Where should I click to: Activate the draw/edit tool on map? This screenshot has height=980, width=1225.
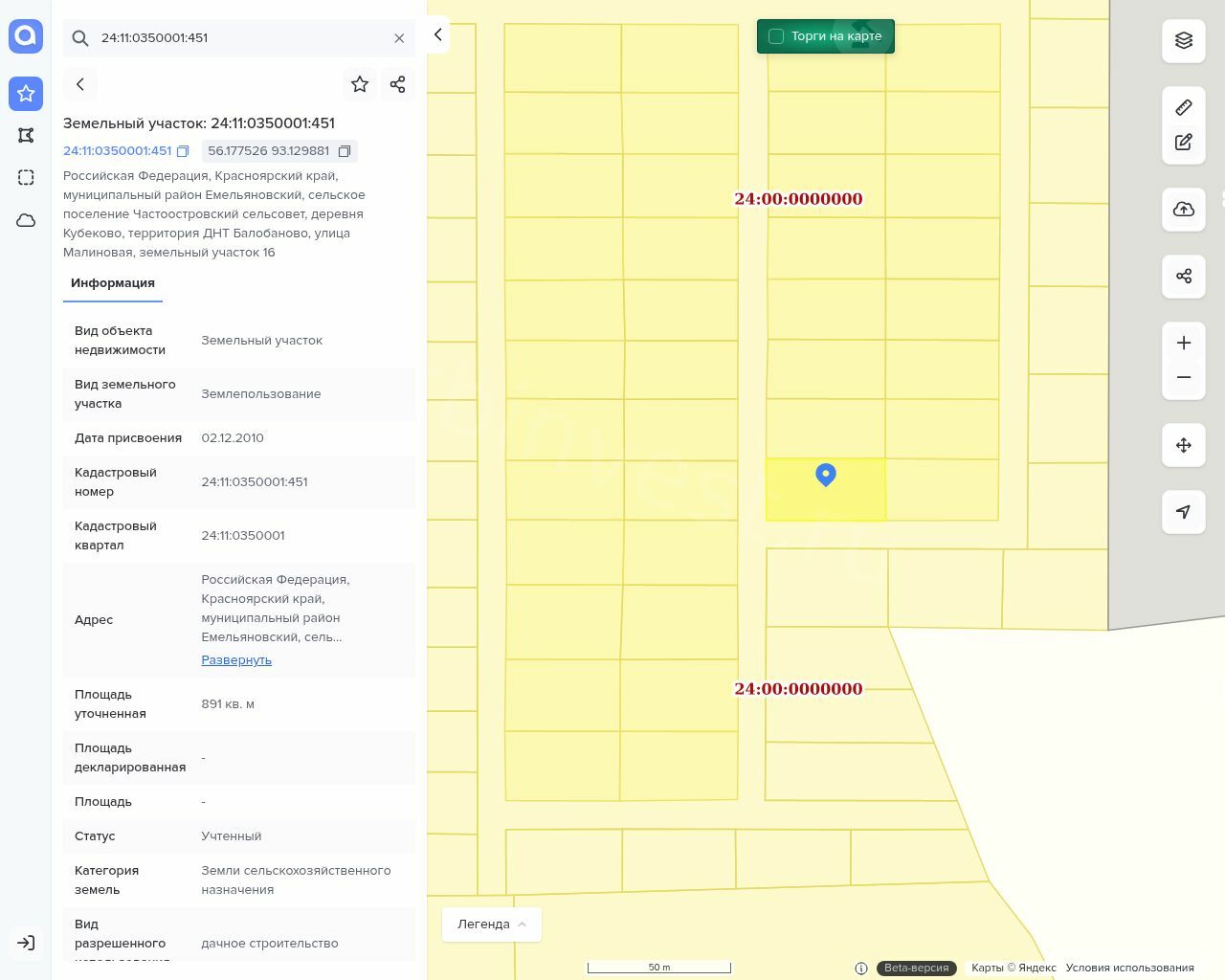tap(1184, 143)
